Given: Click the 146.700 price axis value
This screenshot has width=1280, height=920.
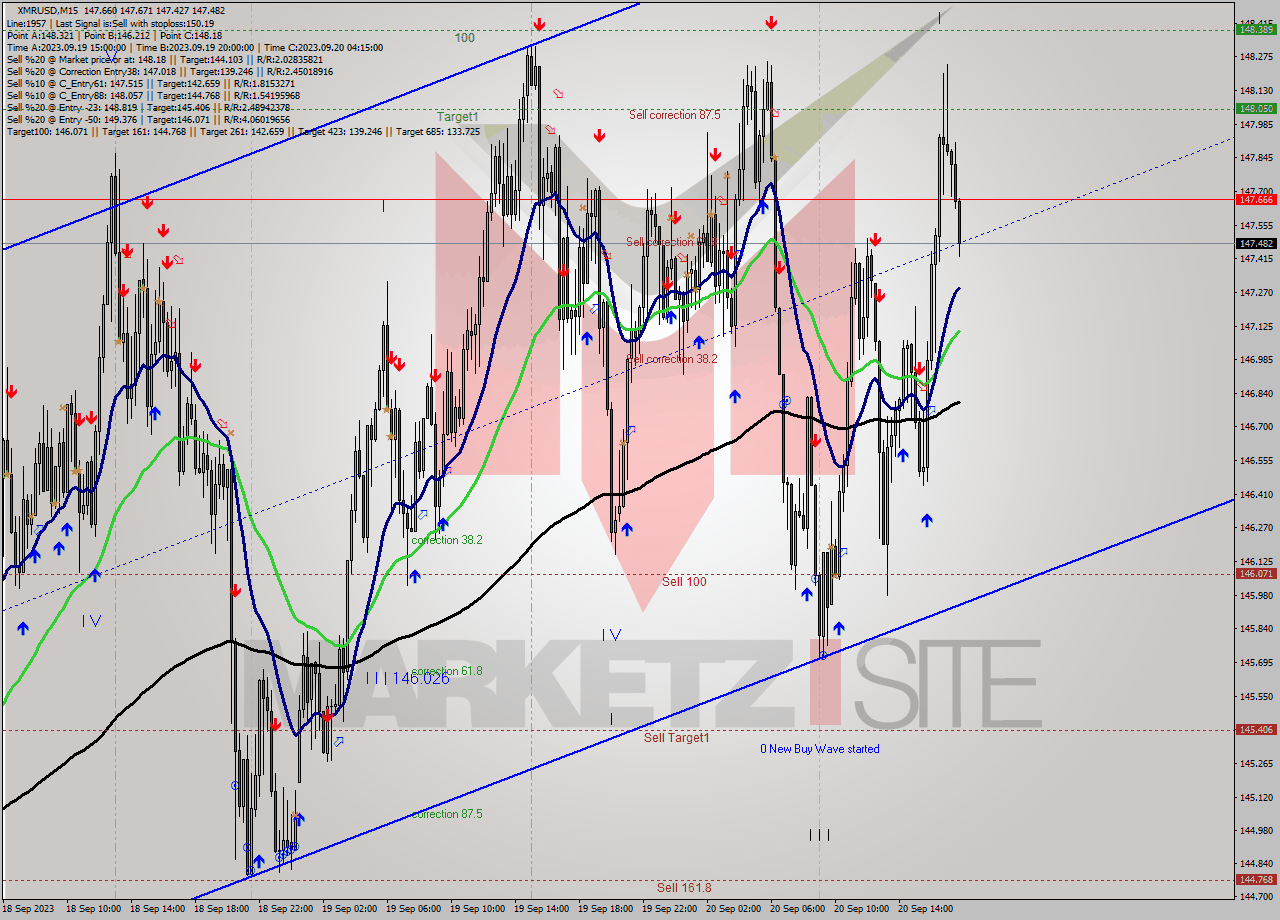Looking at the screenshot, I should click(x=1256, y=426).
